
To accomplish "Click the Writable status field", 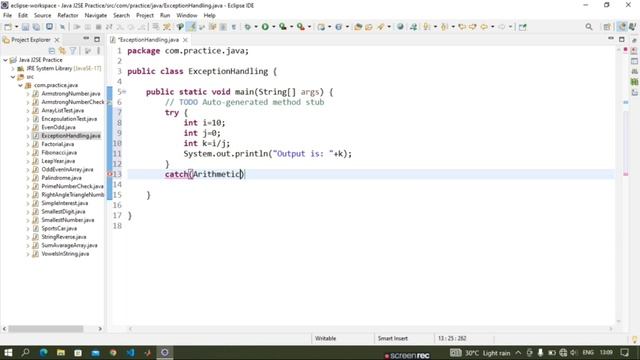I will point(325,339).
